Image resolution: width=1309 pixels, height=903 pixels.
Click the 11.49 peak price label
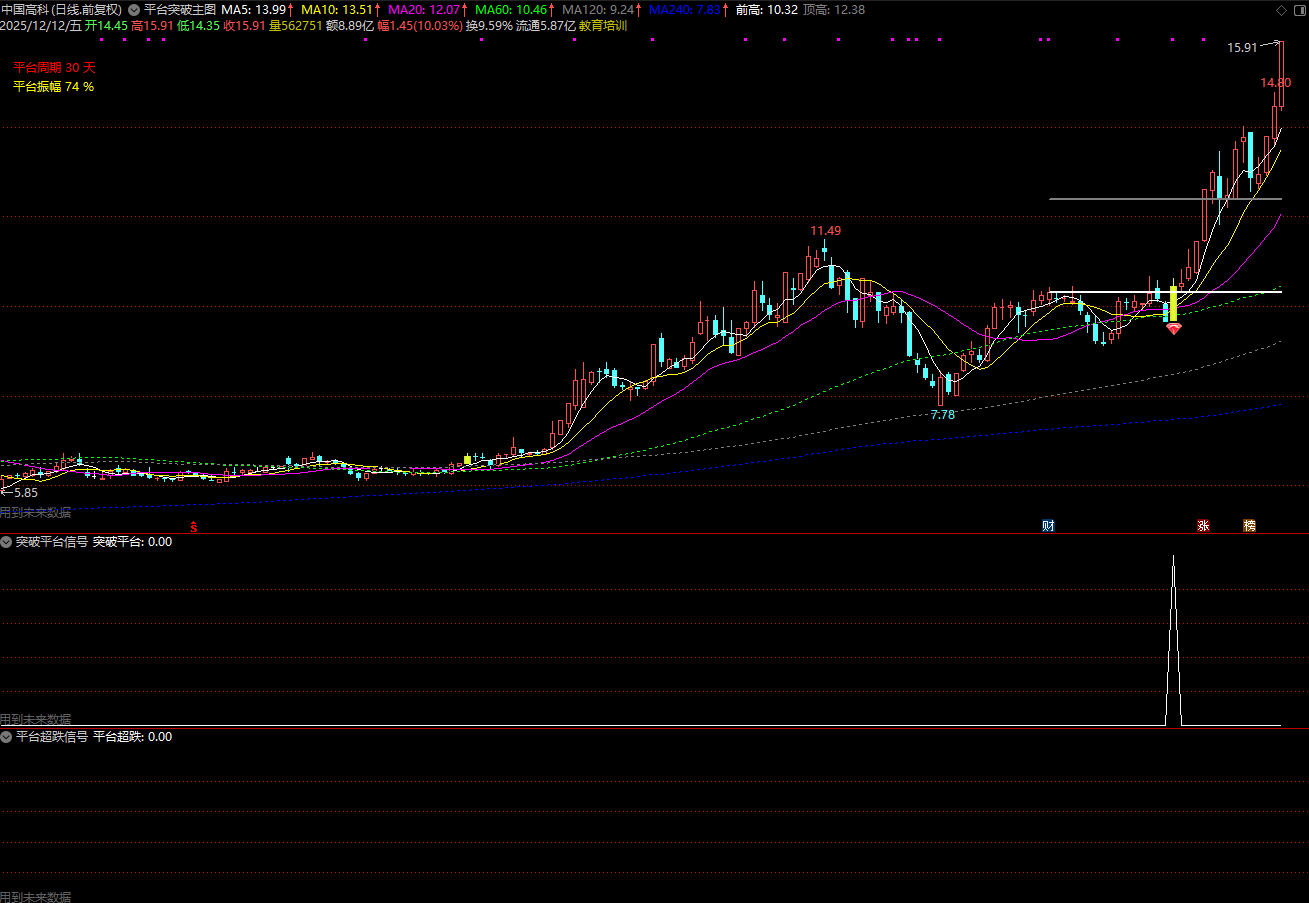pyautogui.click(x=825, y=231)
